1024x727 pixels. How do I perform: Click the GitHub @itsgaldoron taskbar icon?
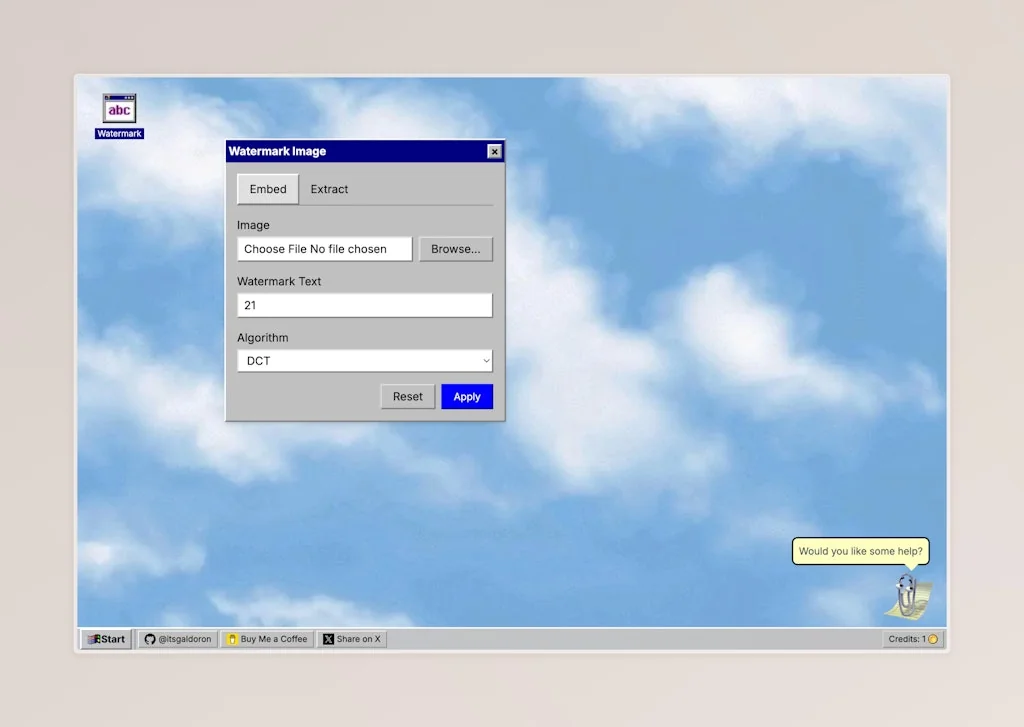pyautogui.click(x=176, y=638)
